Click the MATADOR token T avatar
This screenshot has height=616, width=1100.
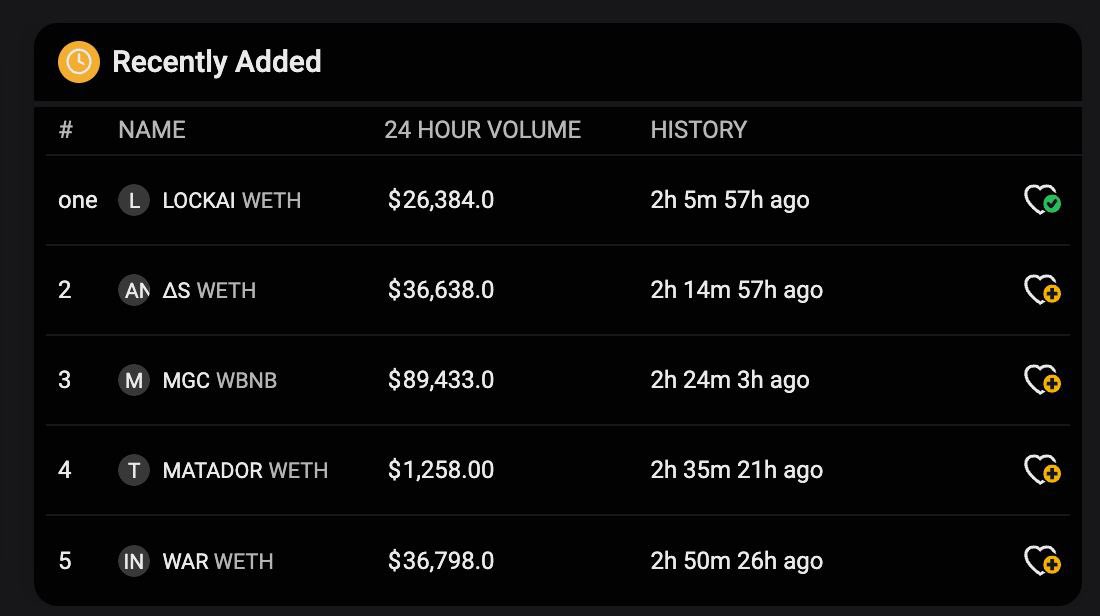click(134, 469)
